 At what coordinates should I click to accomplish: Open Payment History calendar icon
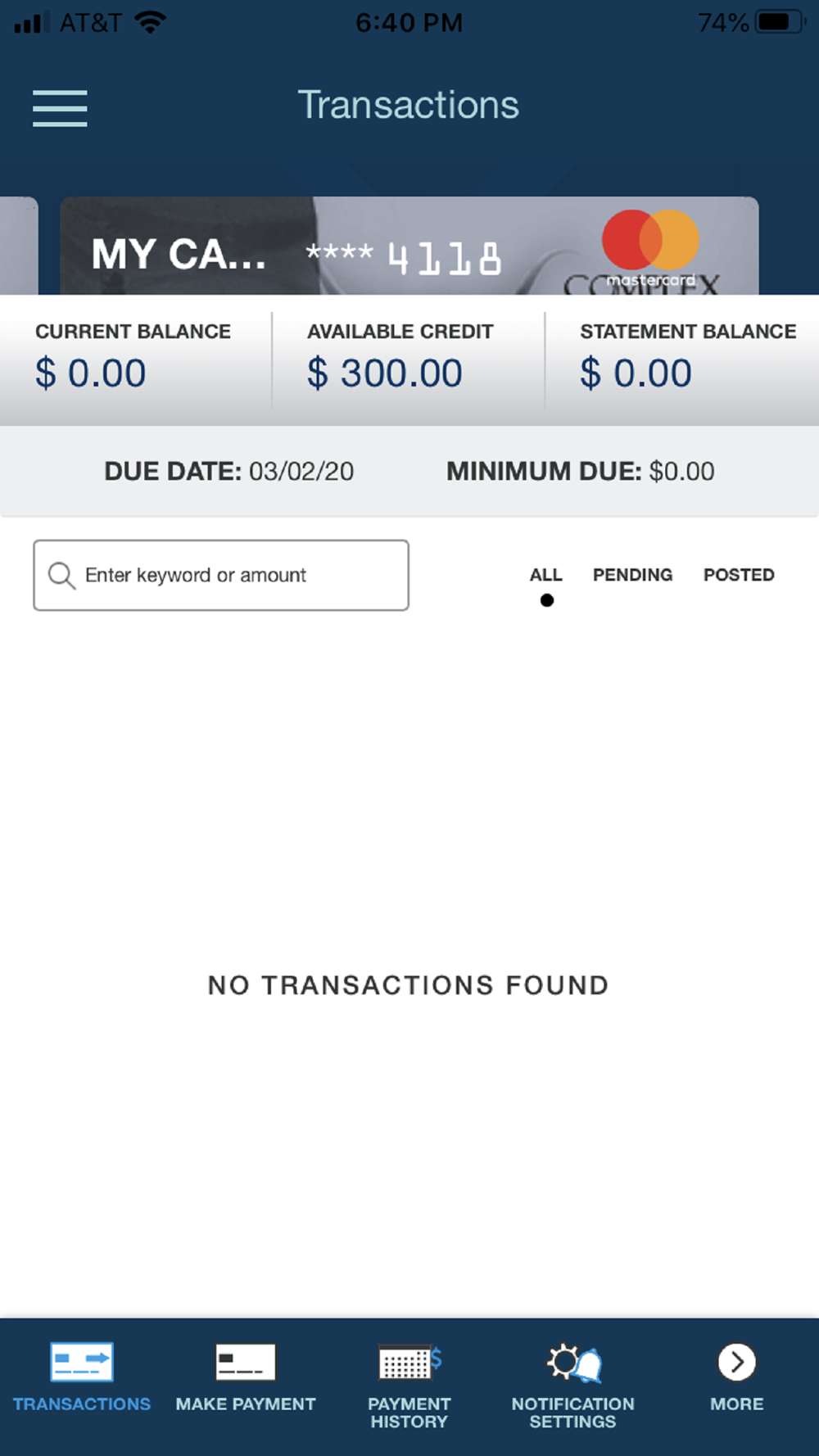coord(409,1362)
